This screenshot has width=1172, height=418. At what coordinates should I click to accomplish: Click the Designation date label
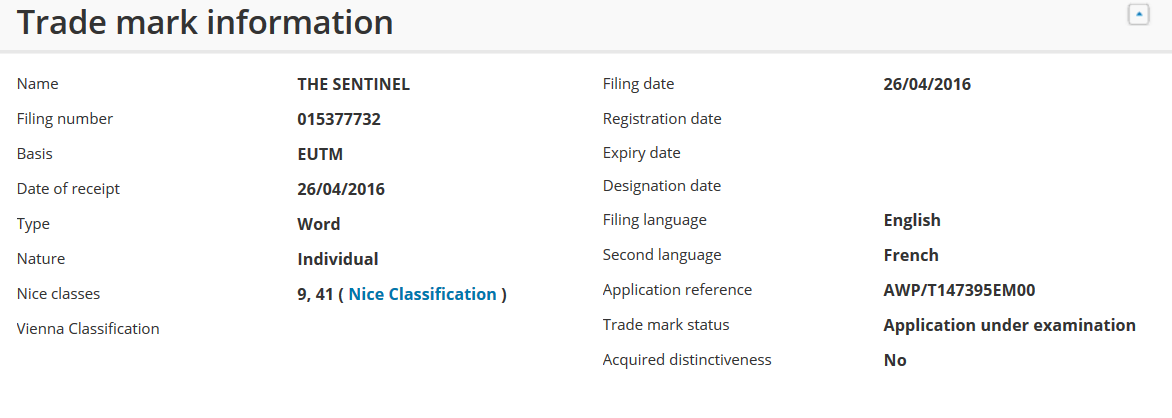(x=661, y=186)
